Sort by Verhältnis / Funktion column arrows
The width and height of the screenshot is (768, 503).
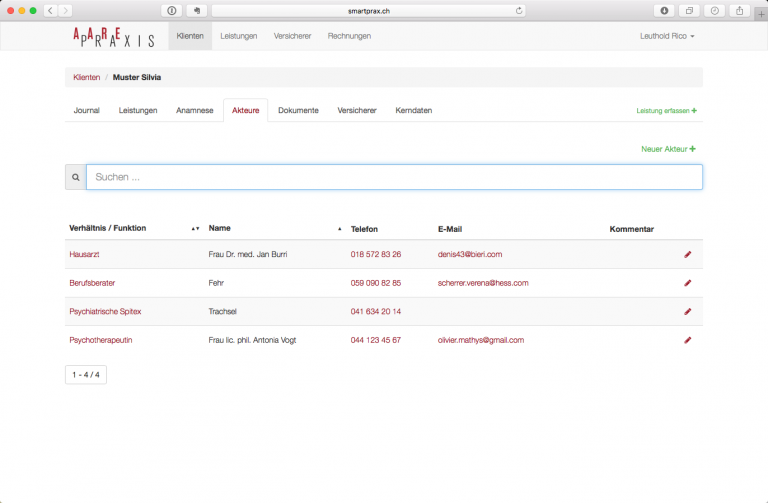click(x=195, y=229)
